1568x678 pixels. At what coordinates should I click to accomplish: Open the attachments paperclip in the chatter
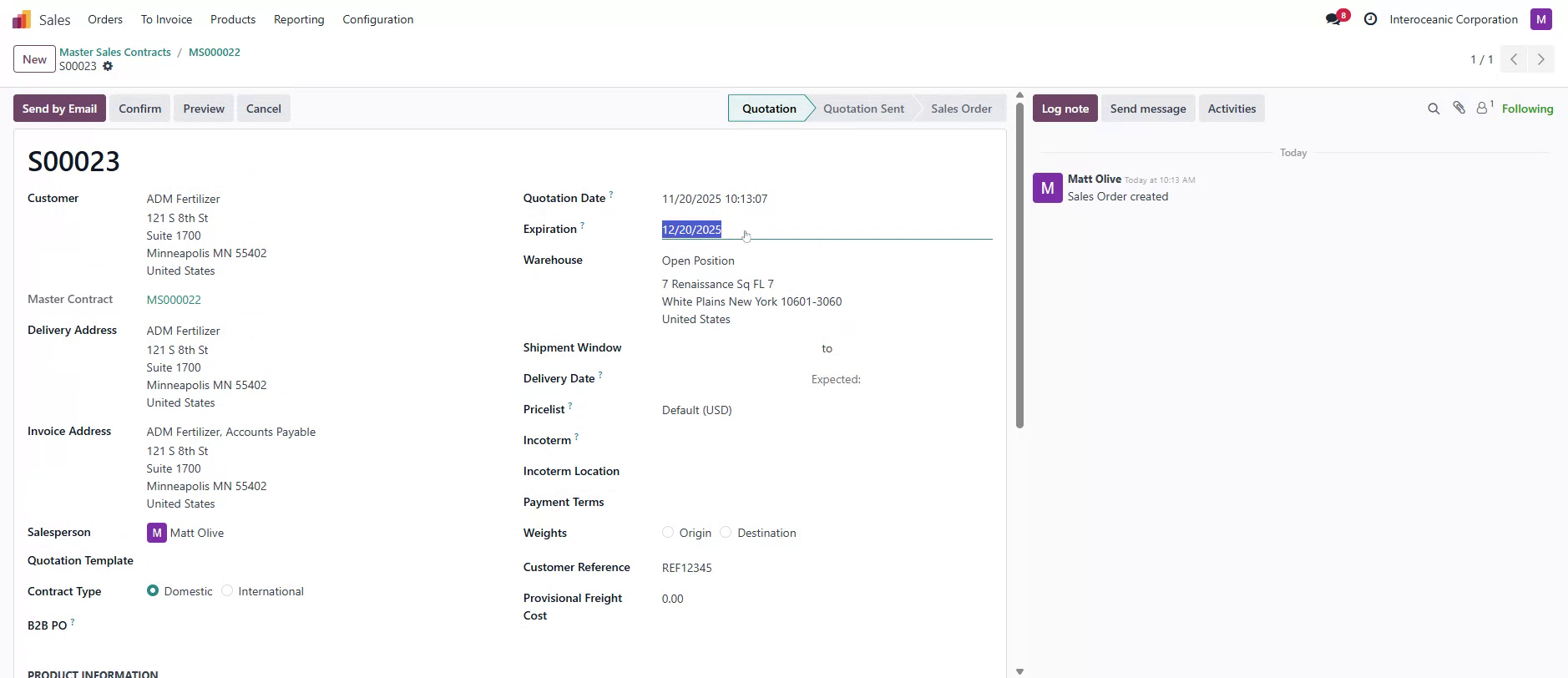coord(1459,108)
